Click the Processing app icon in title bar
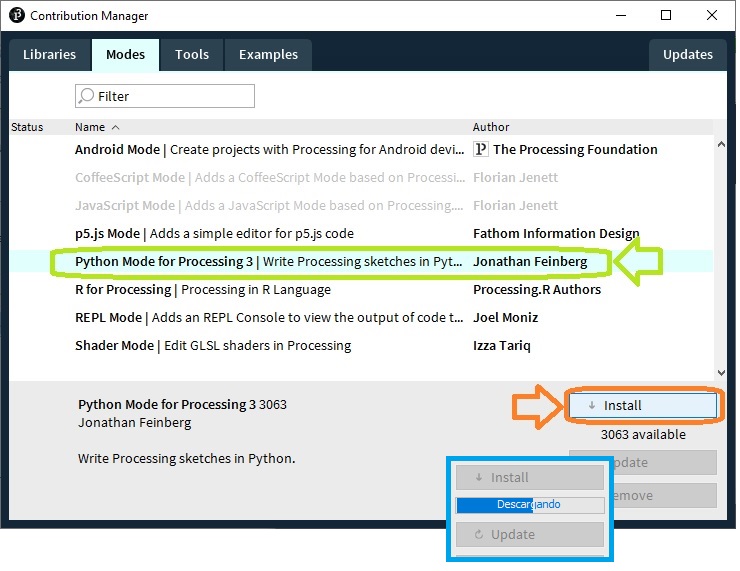Screen dimensions: 740x571 tap(16, 16)
